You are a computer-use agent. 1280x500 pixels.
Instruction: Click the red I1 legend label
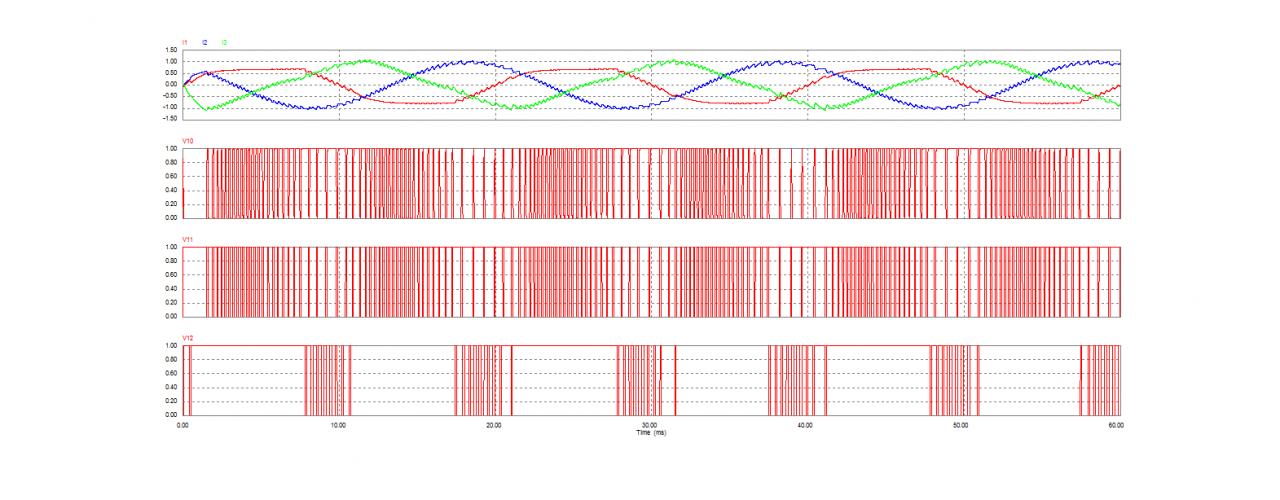tap(185, 43)
